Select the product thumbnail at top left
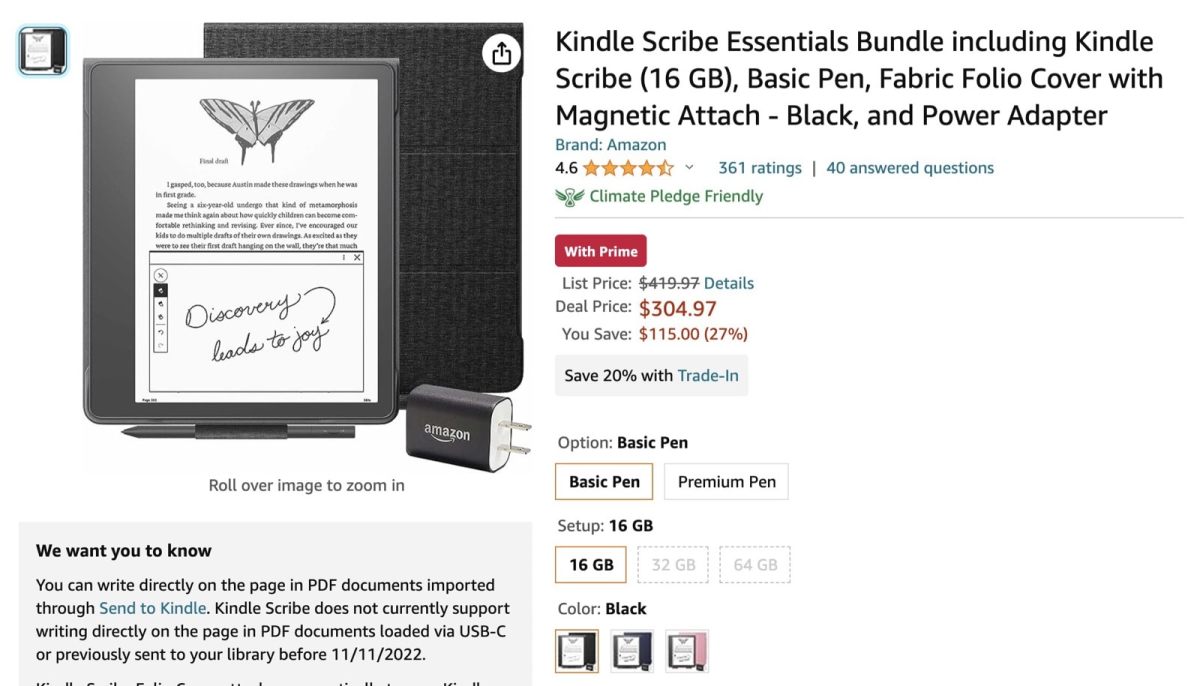 [43, 50]
